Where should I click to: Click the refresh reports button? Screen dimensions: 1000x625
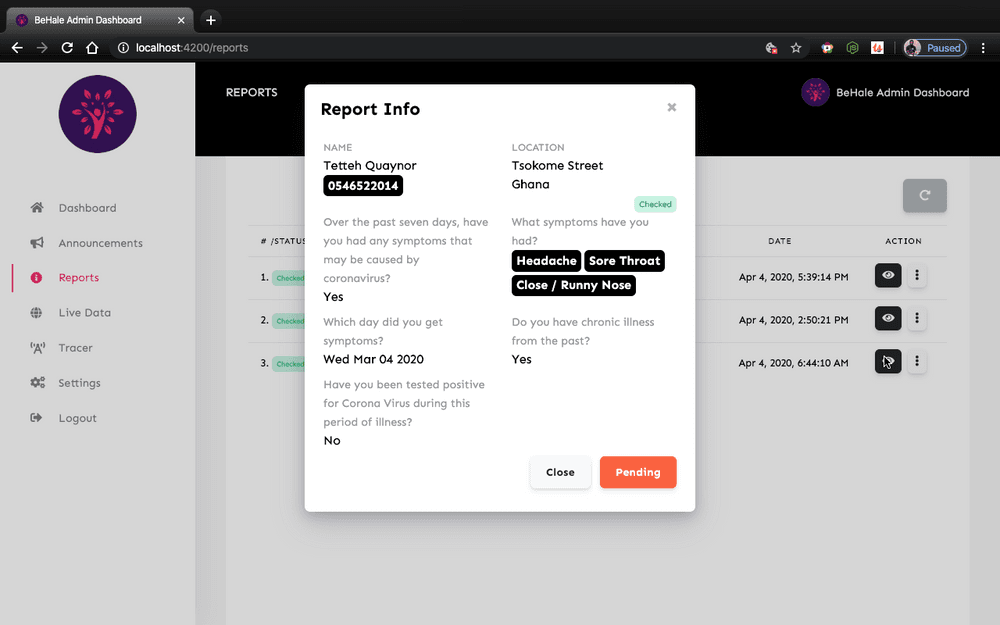pyautogui.click(x=924, y=196)
